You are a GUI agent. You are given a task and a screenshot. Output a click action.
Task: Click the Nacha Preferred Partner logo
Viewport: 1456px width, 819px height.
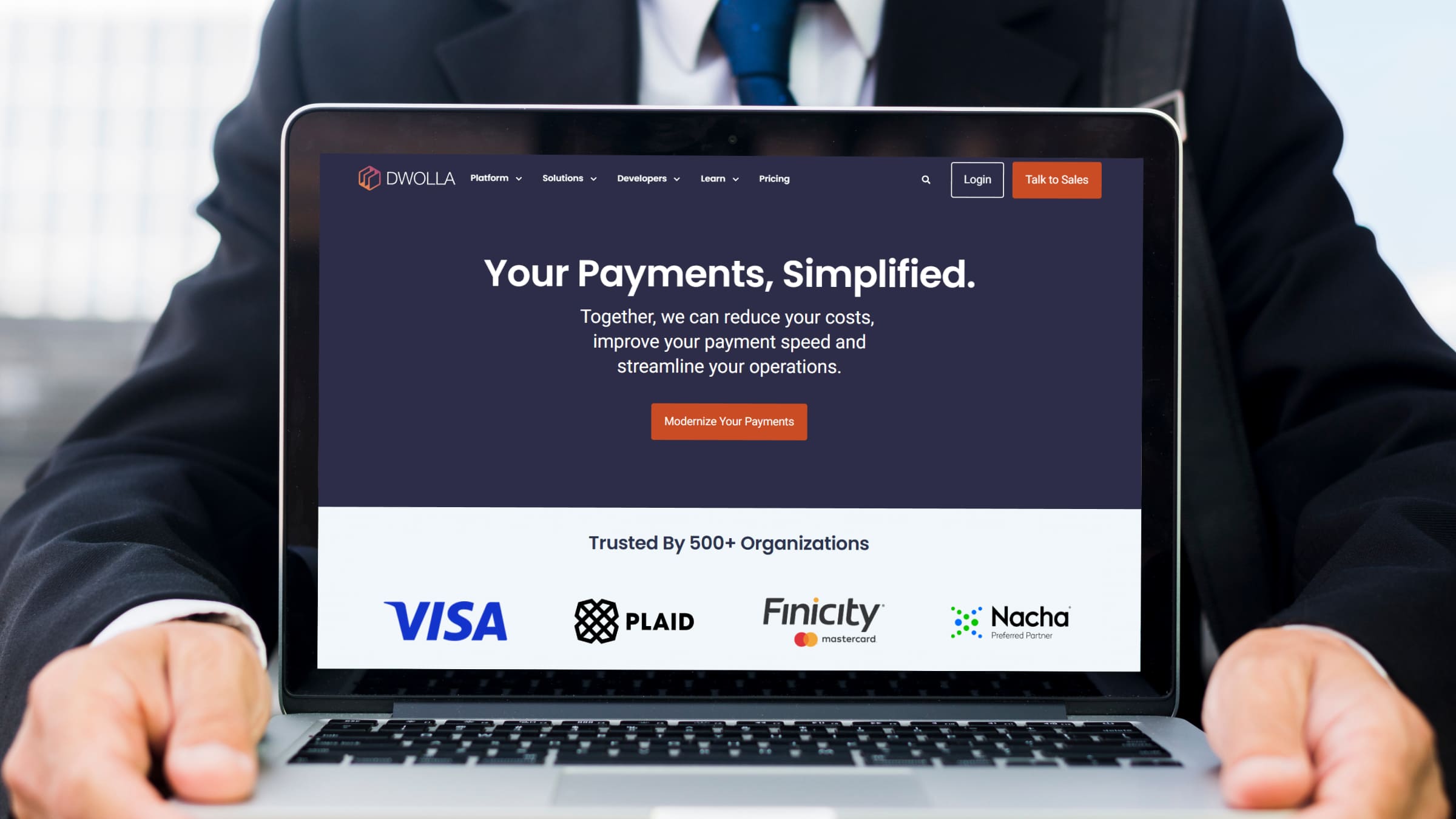(x=1010, y=620)
